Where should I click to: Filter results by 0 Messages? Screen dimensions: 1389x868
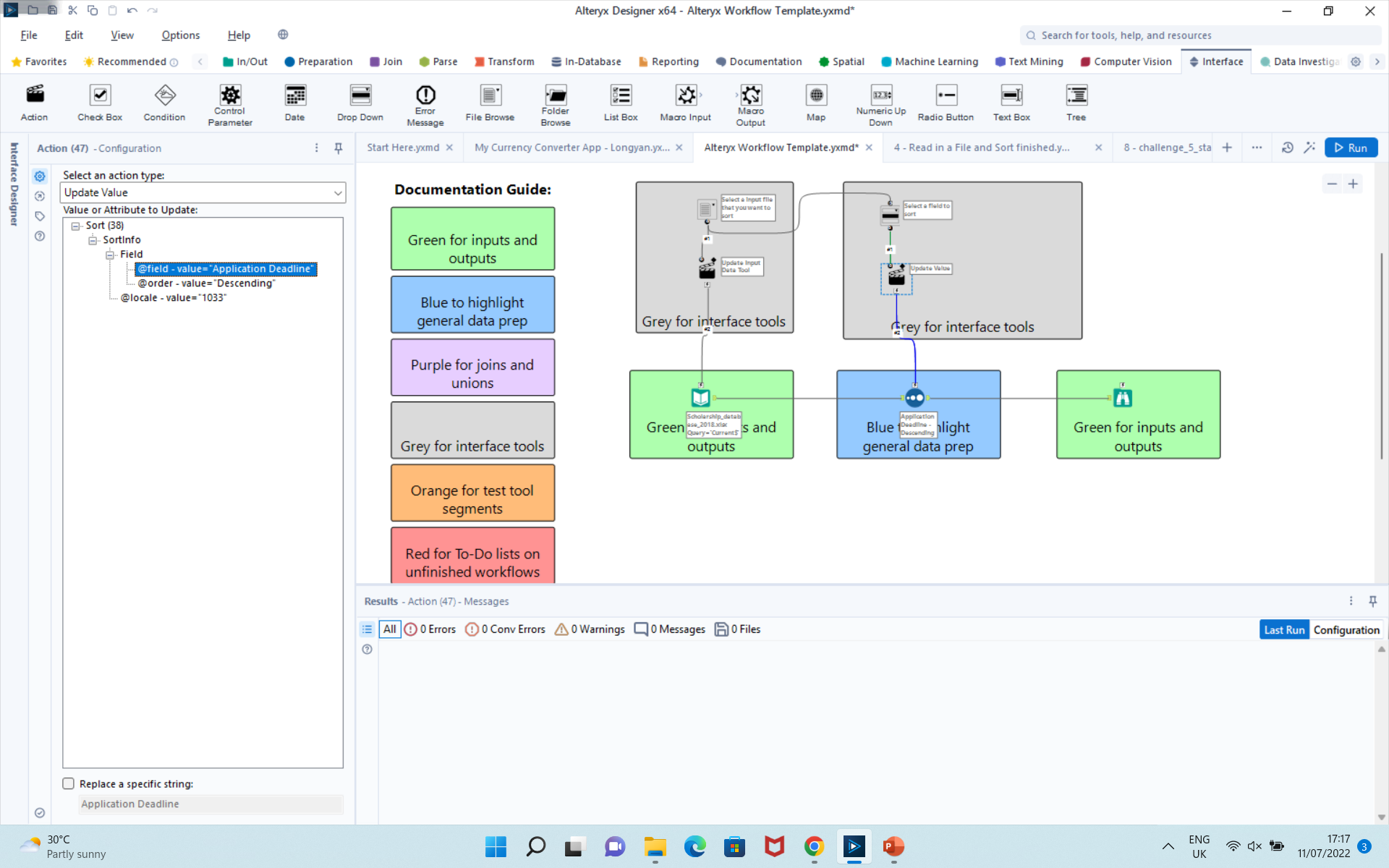click(670, 629)
